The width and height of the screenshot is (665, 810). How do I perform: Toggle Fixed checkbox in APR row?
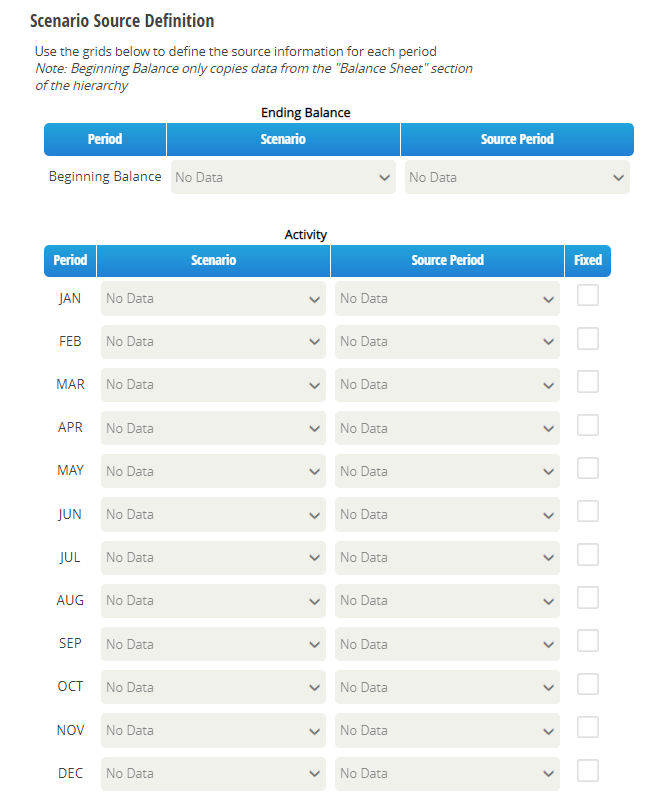point(588,425)
